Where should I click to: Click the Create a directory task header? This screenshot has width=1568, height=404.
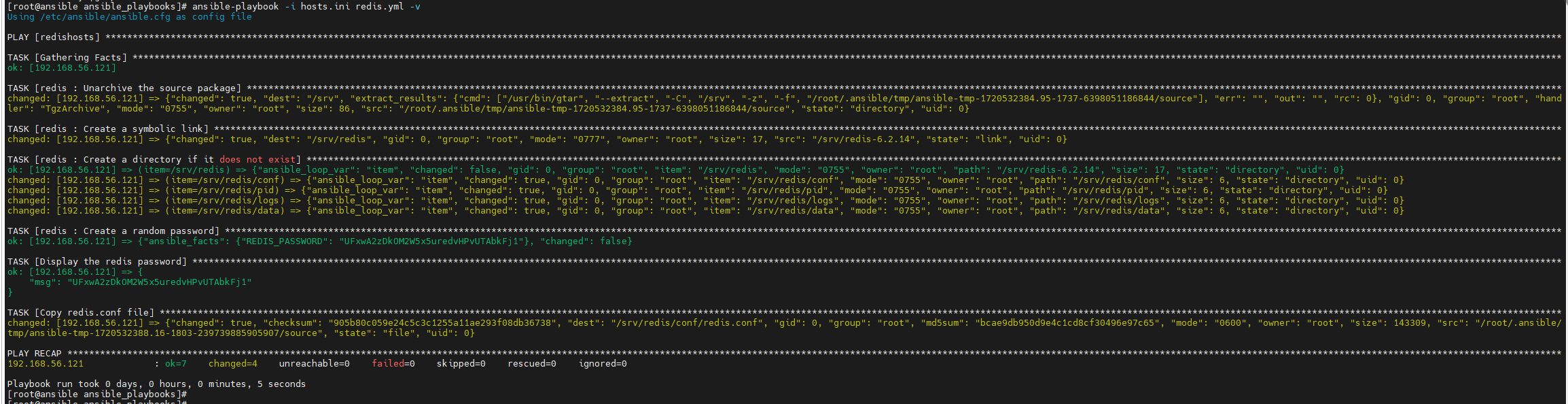click(x=154, y=160)
